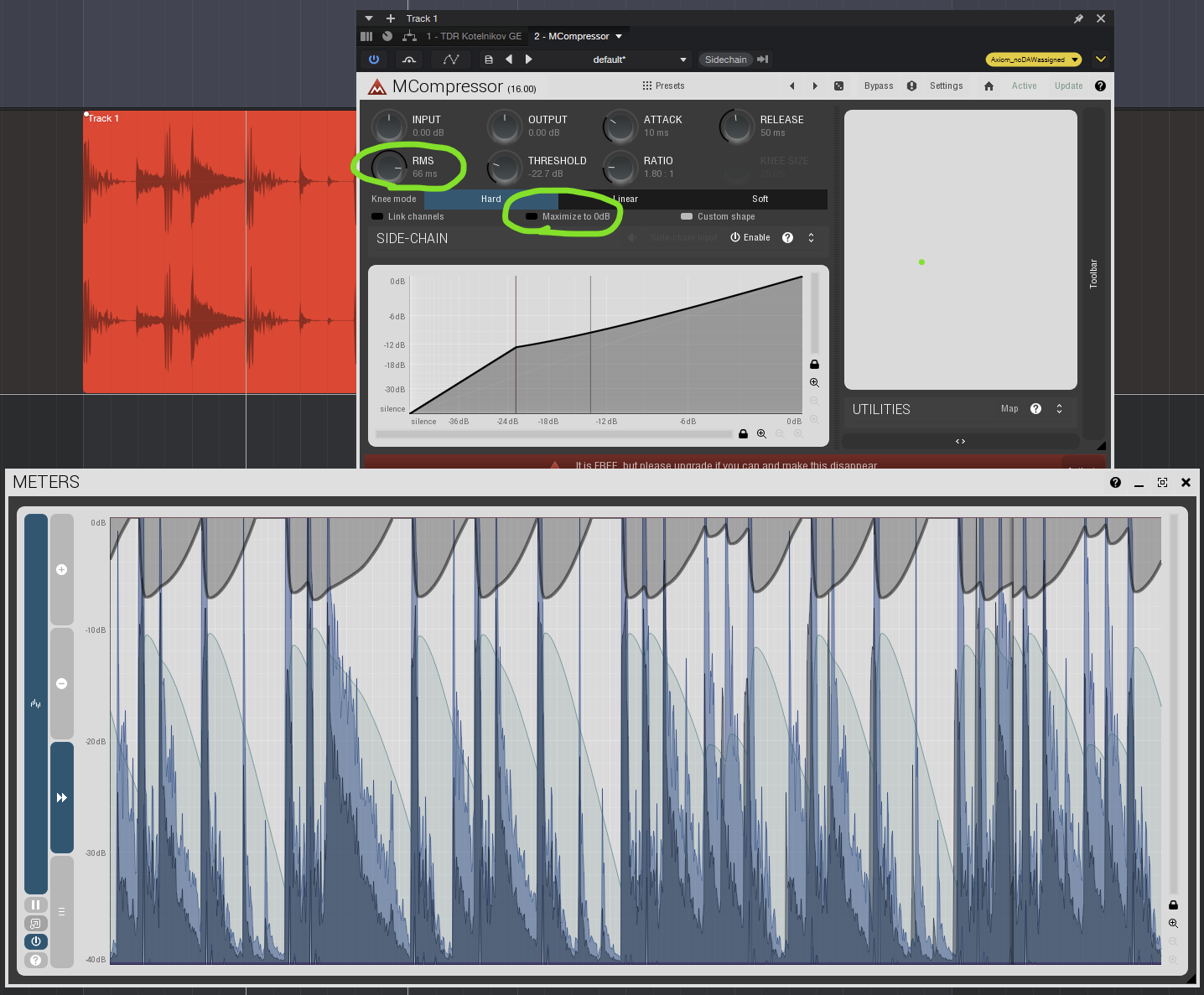Go to next preset in FX header
Image resolution: width=1204 pixels, height=995 pixels.
(528, 60)
